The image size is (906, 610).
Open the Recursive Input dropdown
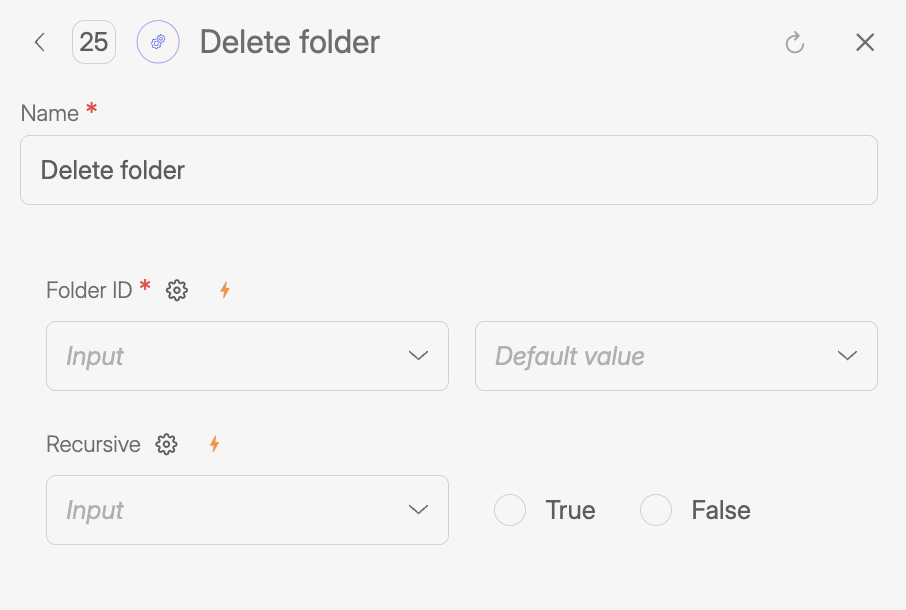(x=247, y=510)
